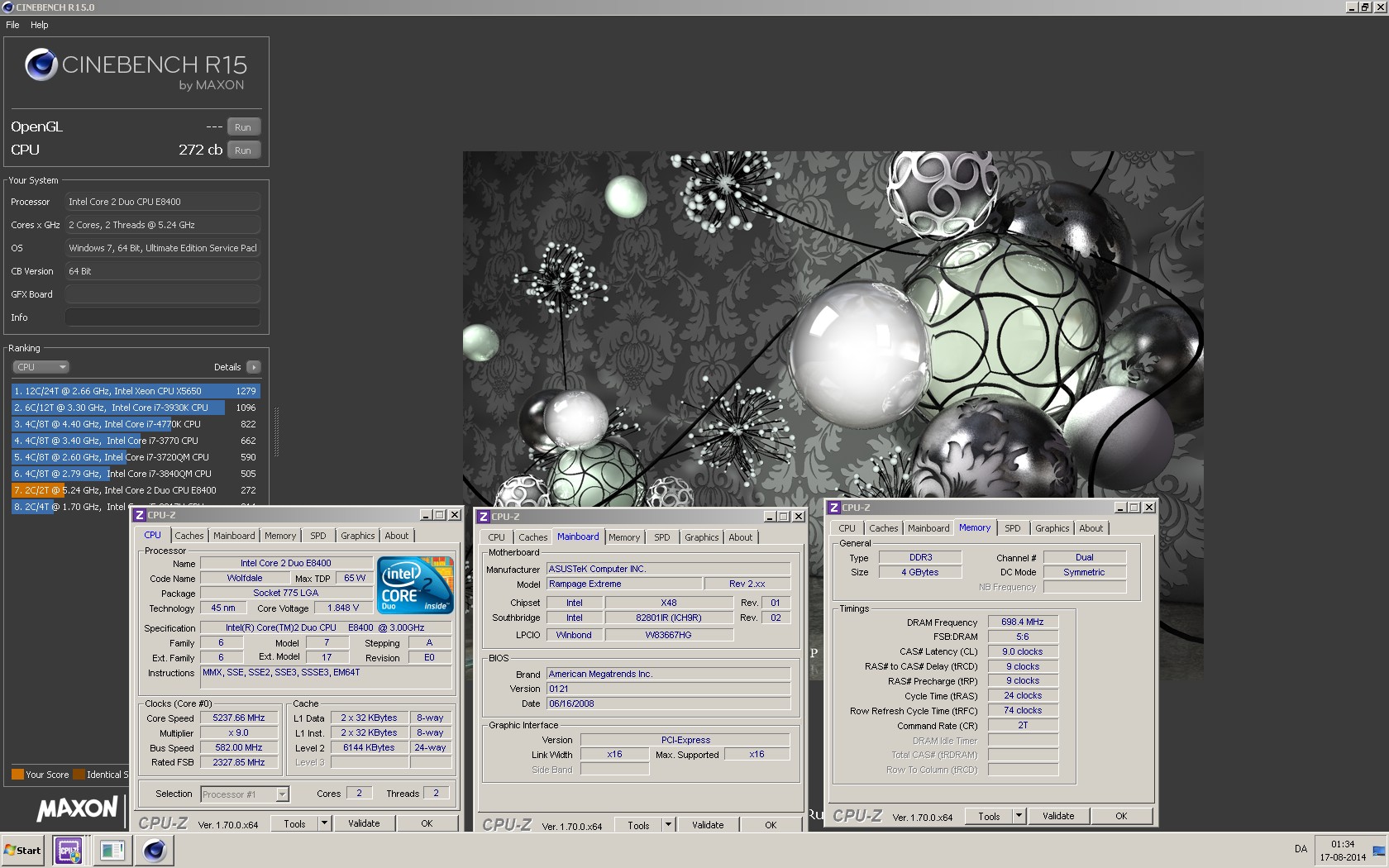This screenshot has height=868, width=1389.
Task: Click the Cinebench R15 logo icon
Action: (41, 64)
